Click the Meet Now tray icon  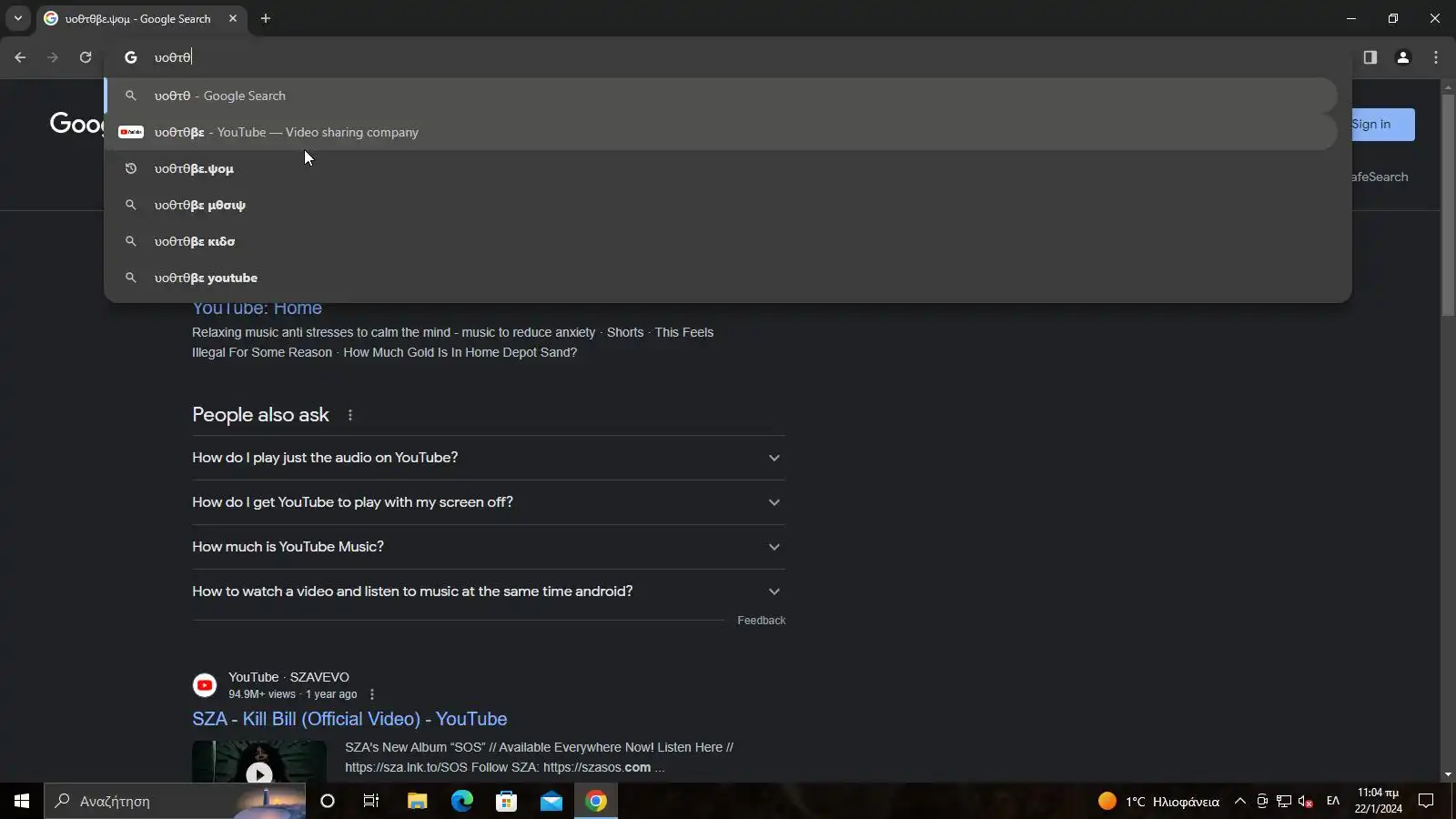click(1262, 801)
